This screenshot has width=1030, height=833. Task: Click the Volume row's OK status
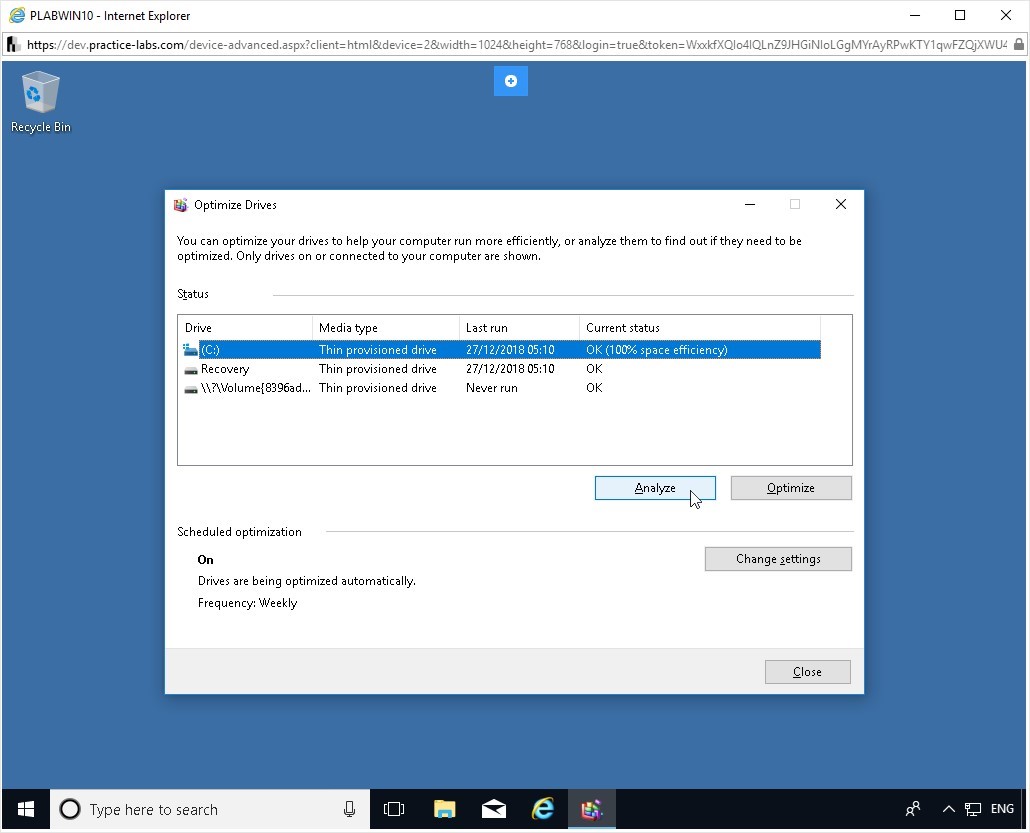[594, 388]
